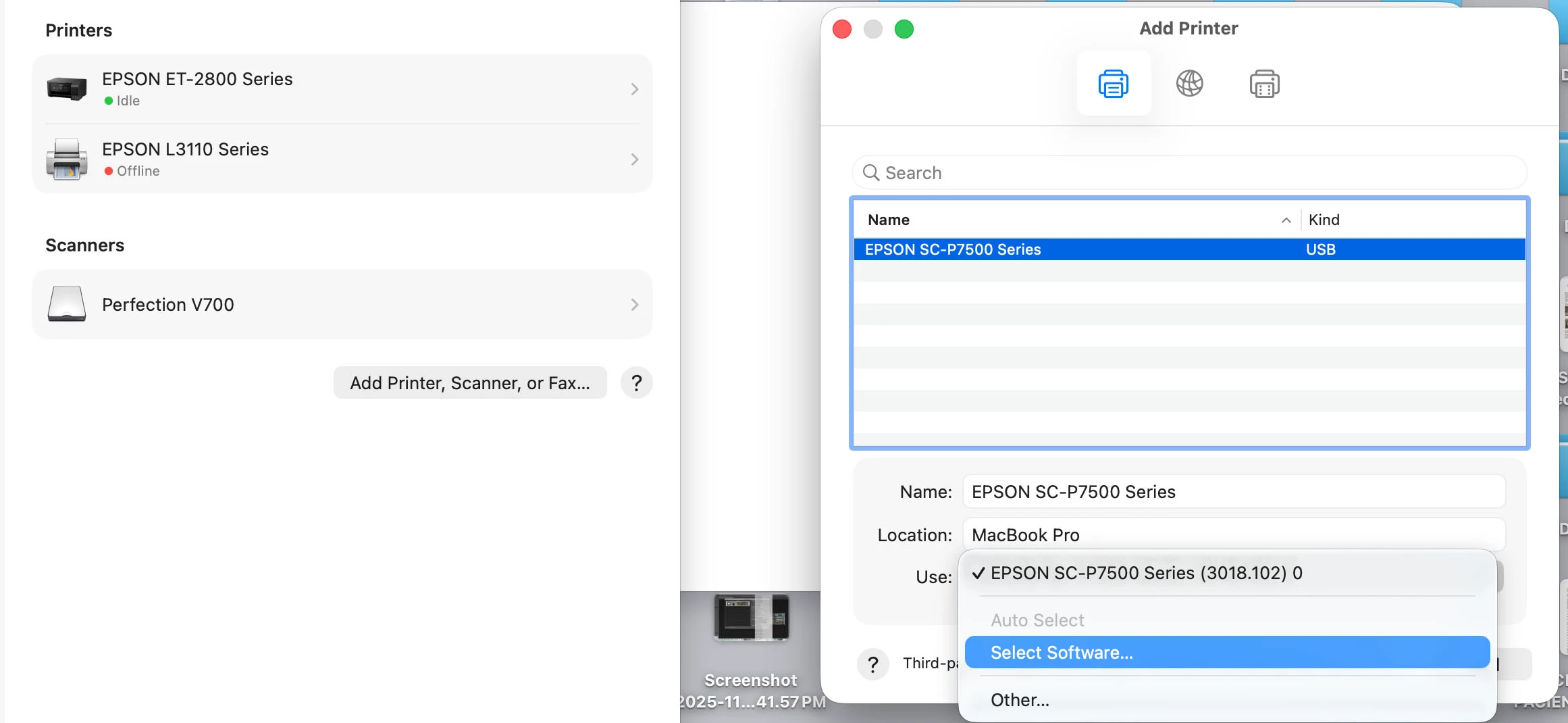Click the USB kind cell

coord(1320,249)
